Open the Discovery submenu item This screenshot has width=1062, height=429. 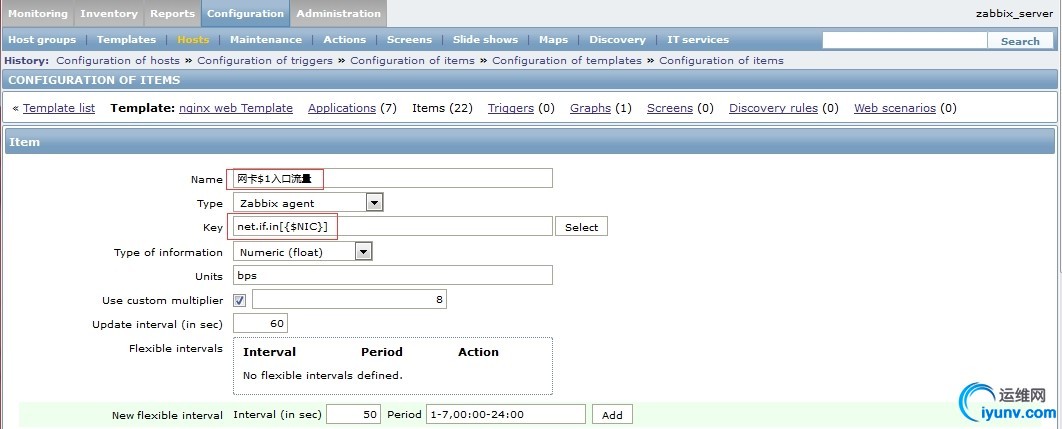coord(617,40)
